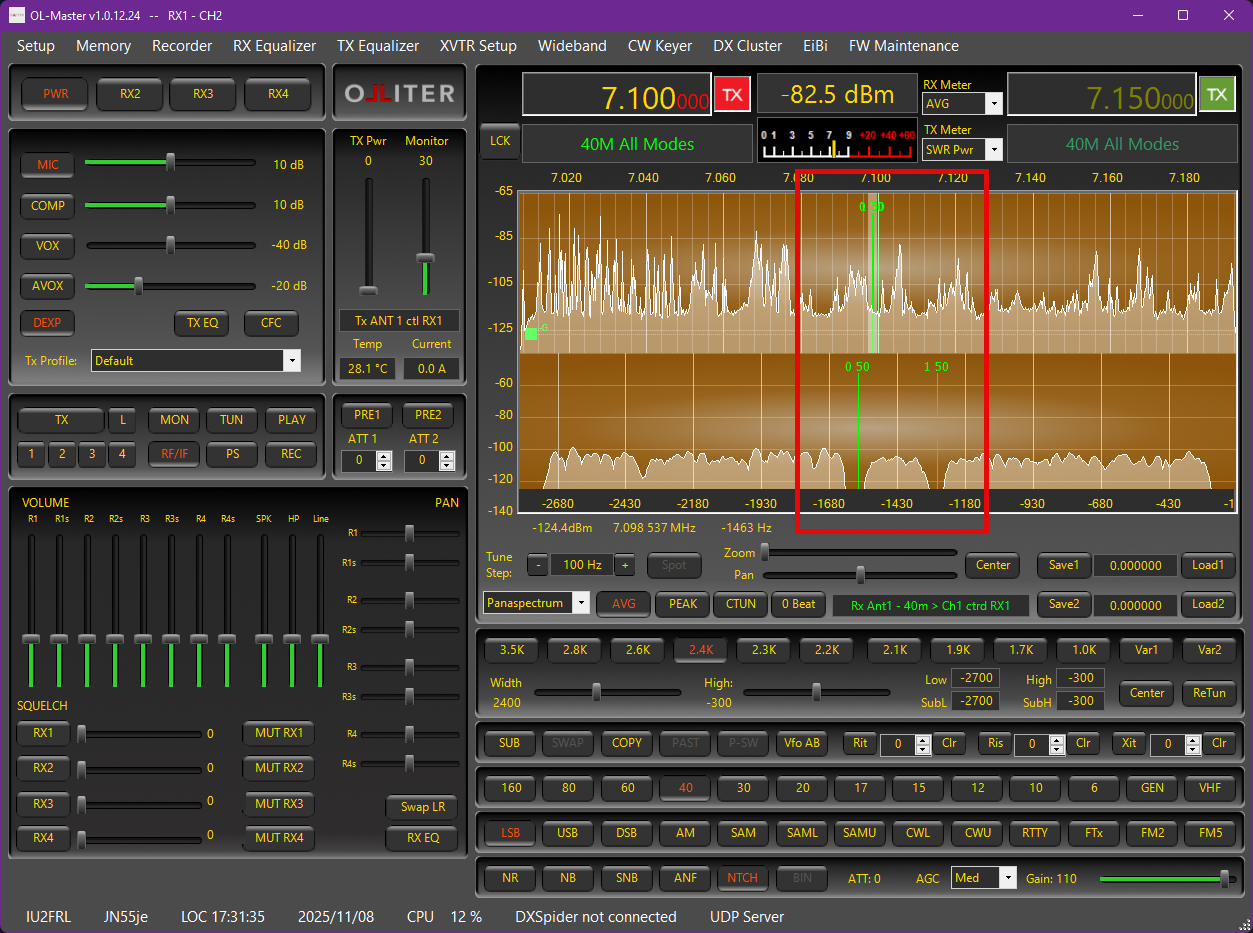Click the minus tune step button
Image resolution: width=1253 pixels, height=933 pixels.
point(538,565)
